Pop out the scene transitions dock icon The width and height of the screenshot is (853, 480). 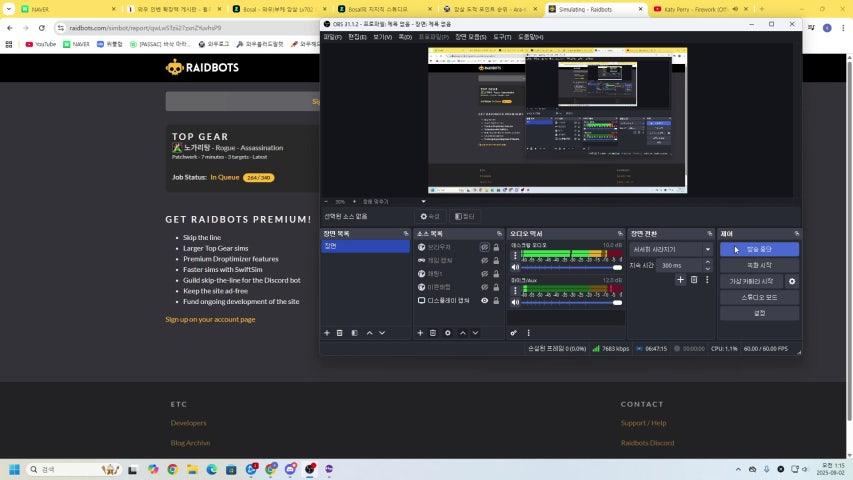(x=709, y=233)
